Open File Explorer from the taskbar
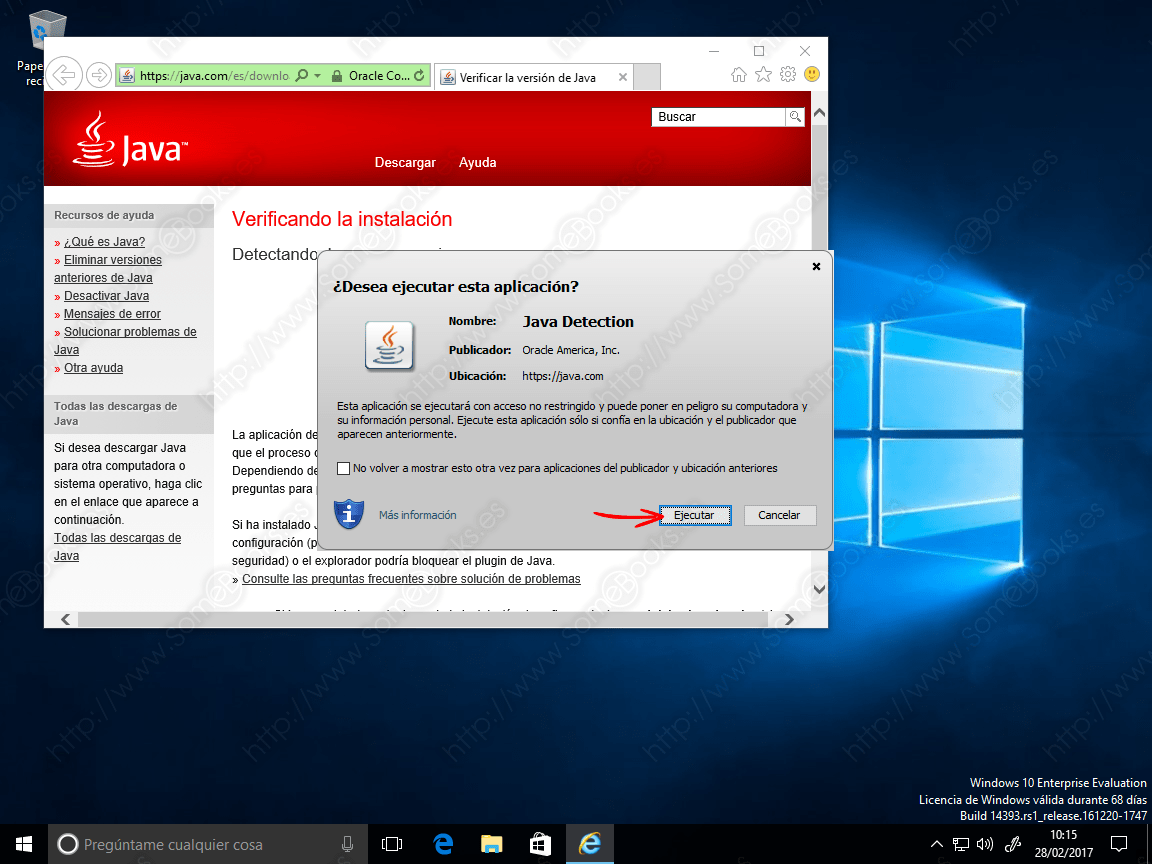1152x864 pixels. click(x=492, y=844)
